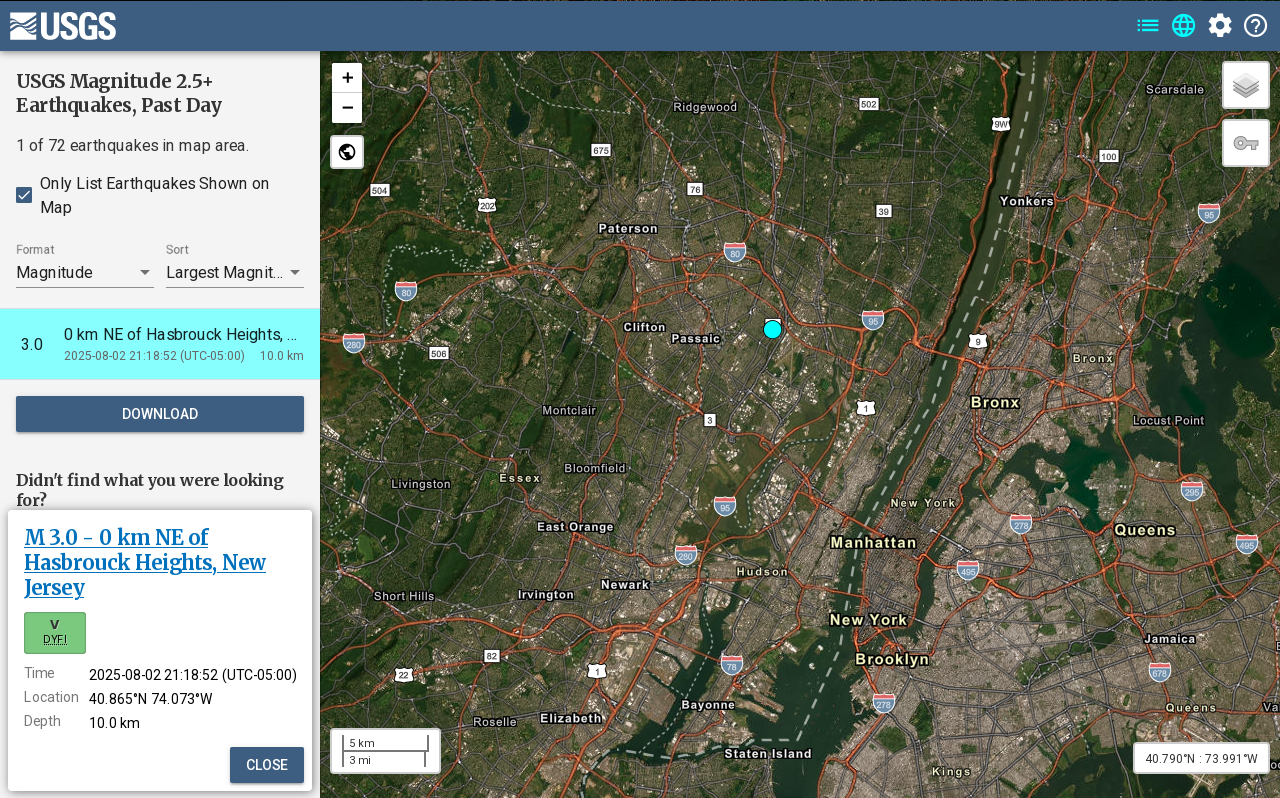Screen dimensions: 1280x798
Task: Open the help question mark icon
Action: [1256, 26]
